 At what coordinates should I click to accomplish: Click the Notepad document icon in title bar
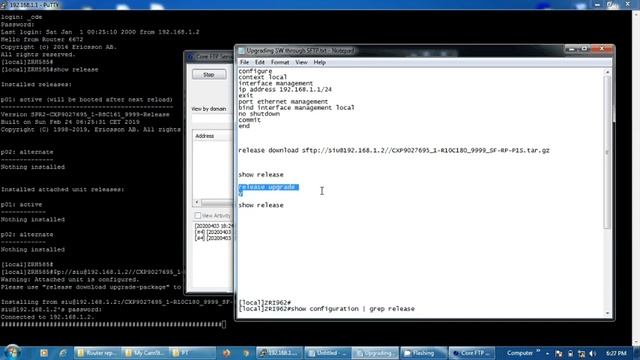click(242, 51)
